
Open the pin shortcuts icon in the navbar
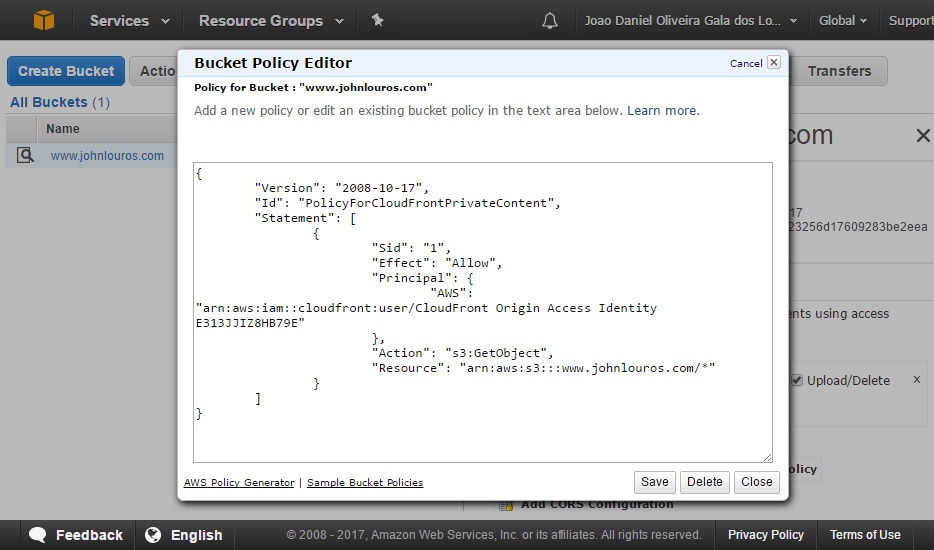tap(377, 20)
